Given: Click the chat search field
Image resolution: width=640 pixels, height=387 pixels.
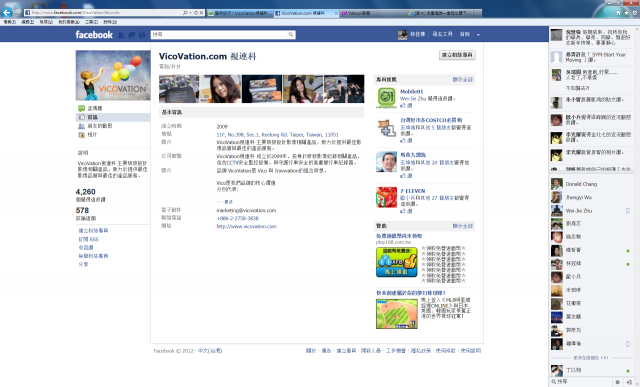Looking at the screenshot, I should [581, 382].
